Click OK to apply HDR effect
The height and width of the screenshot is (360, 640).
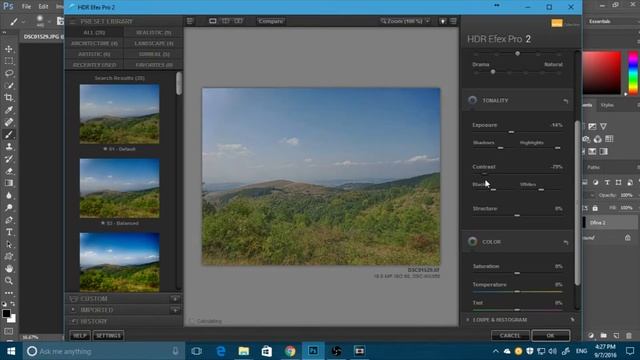tap(551, 336)
